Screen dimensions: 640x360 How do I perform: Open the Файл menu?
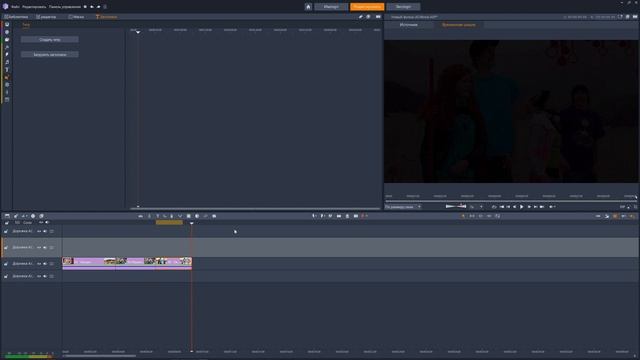coord(15,7)
